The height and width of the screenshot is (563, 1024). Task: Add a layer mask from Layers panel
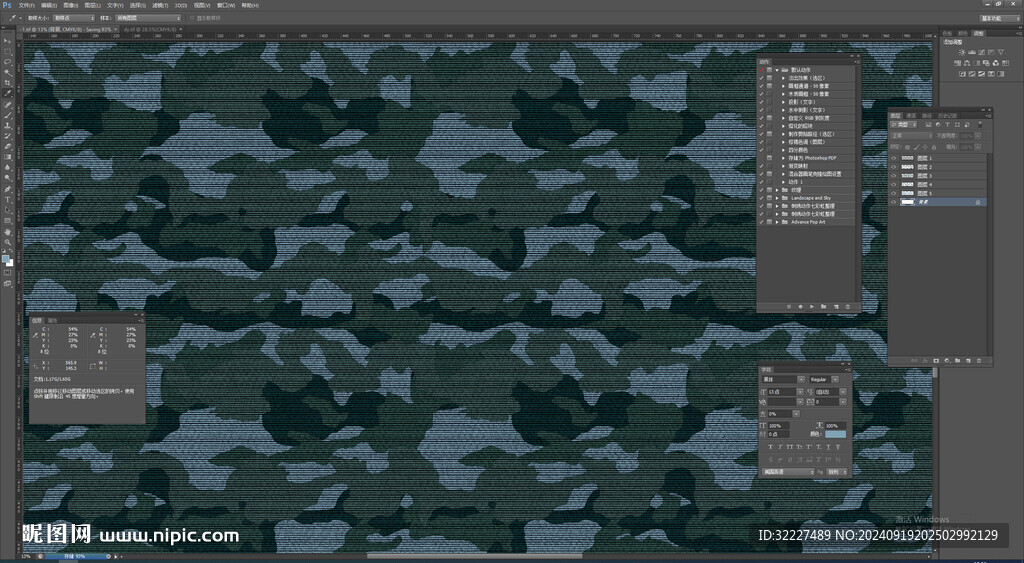(x=936, y=361)
